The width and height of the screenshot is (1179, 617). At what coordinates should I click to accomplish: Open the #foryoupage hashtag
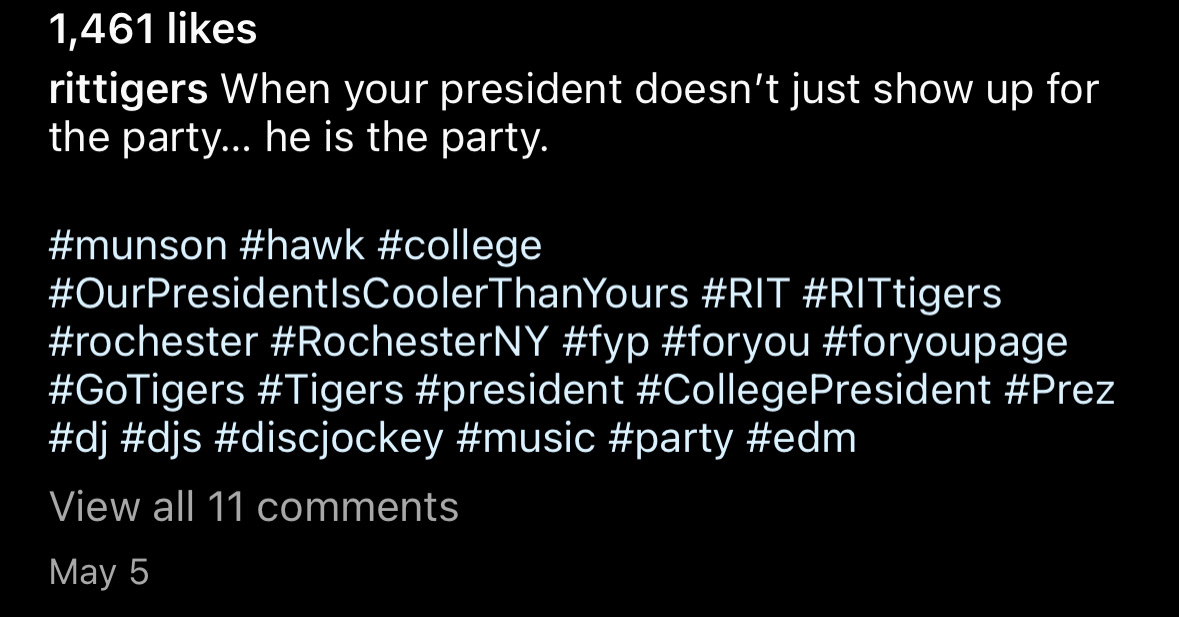coord(944,342)
